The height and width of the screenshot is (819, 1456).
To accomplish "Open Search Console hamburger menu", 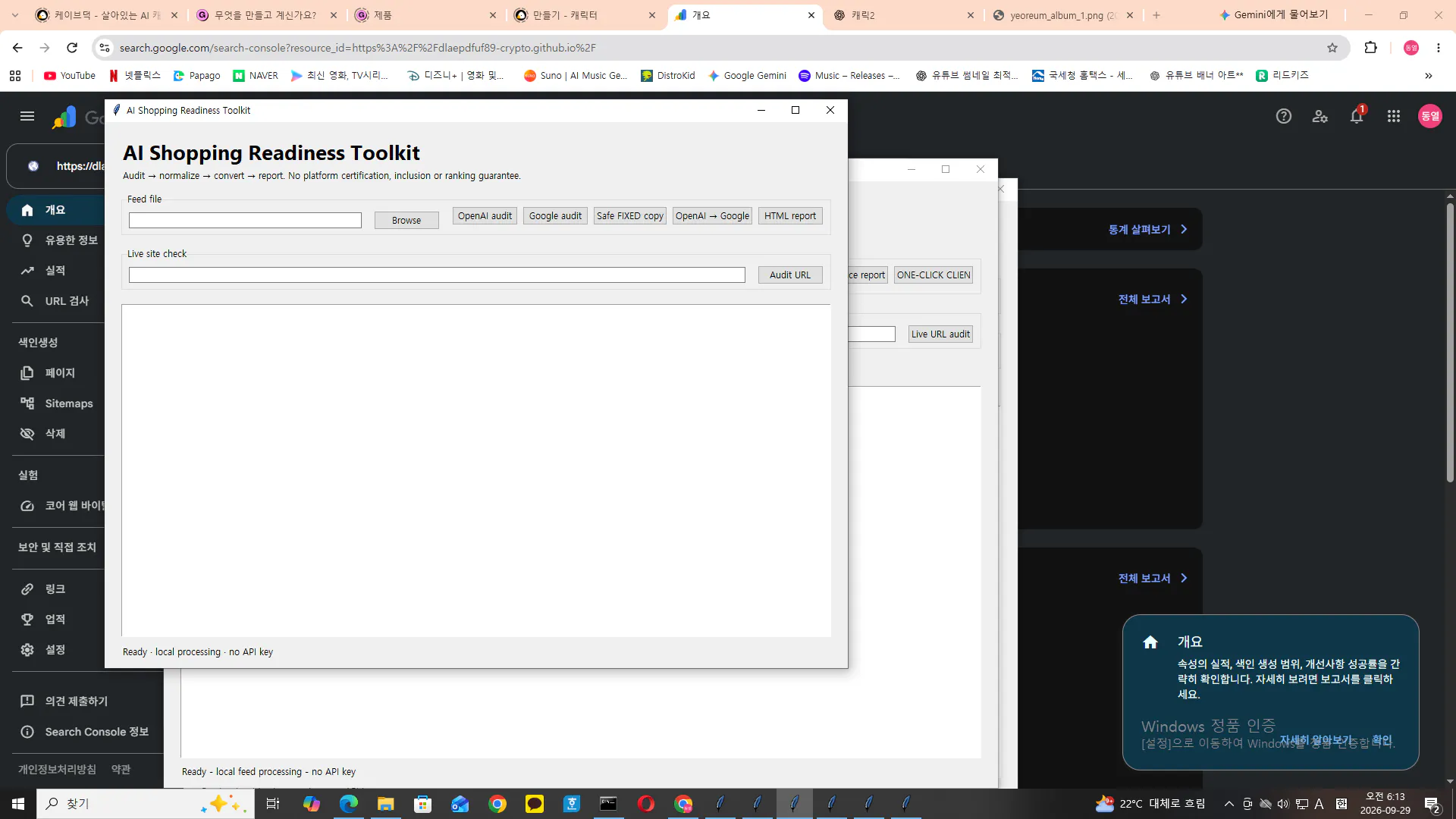I will [x=27, y=116].
